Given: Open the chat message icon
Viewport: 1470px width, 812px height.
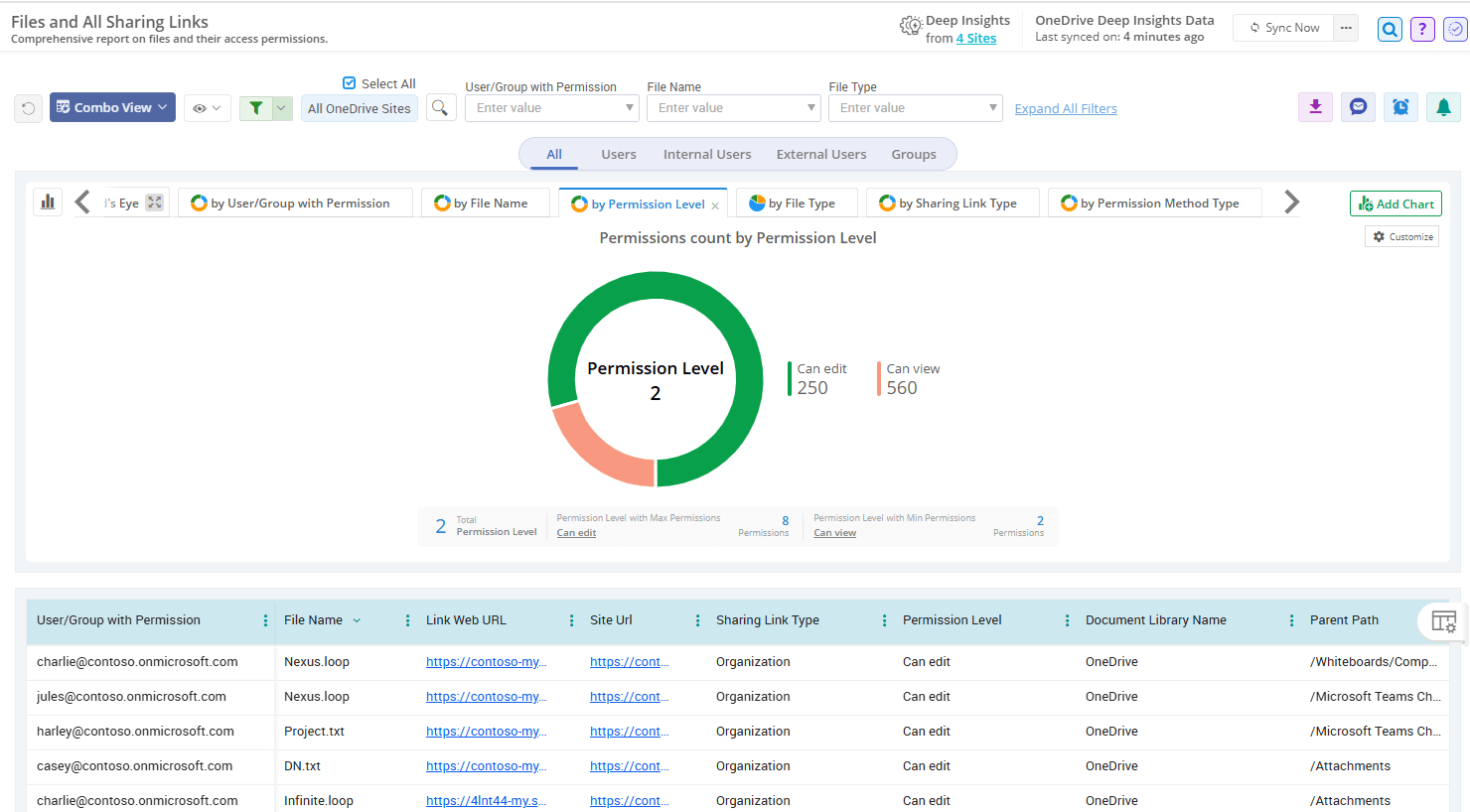Looking at the screenshot, I should (x=1358, y=107).
